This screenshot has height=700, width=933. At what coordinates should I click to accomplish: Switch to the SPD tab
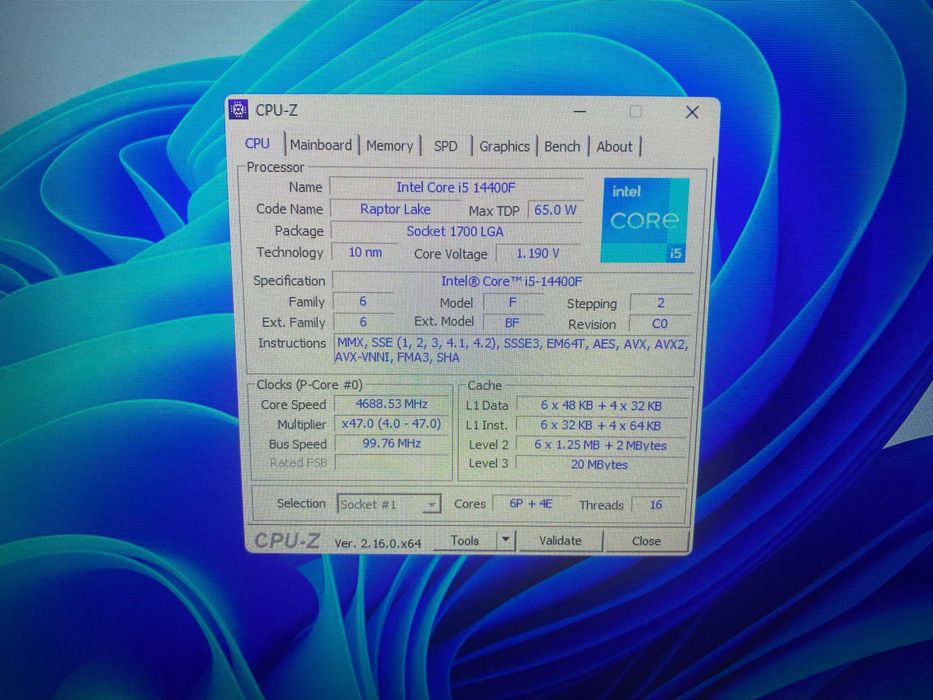click(445, 146)
